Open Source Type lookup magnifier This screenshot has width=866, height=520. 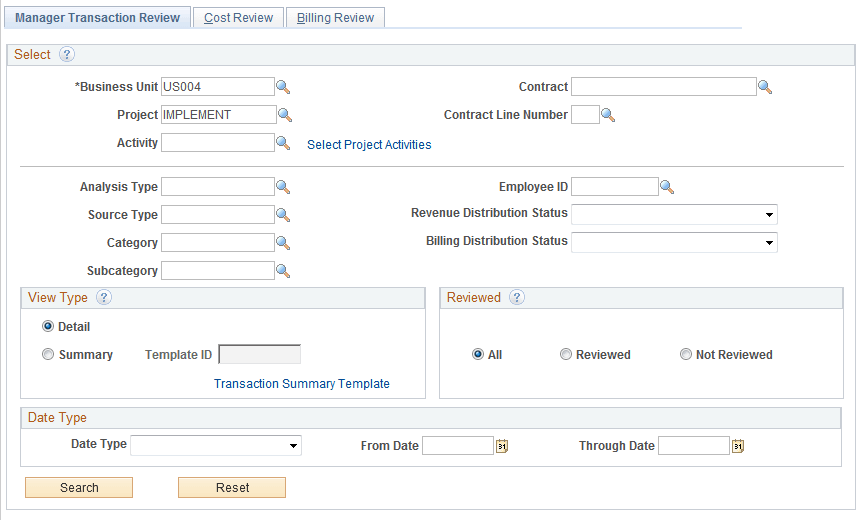283,215
